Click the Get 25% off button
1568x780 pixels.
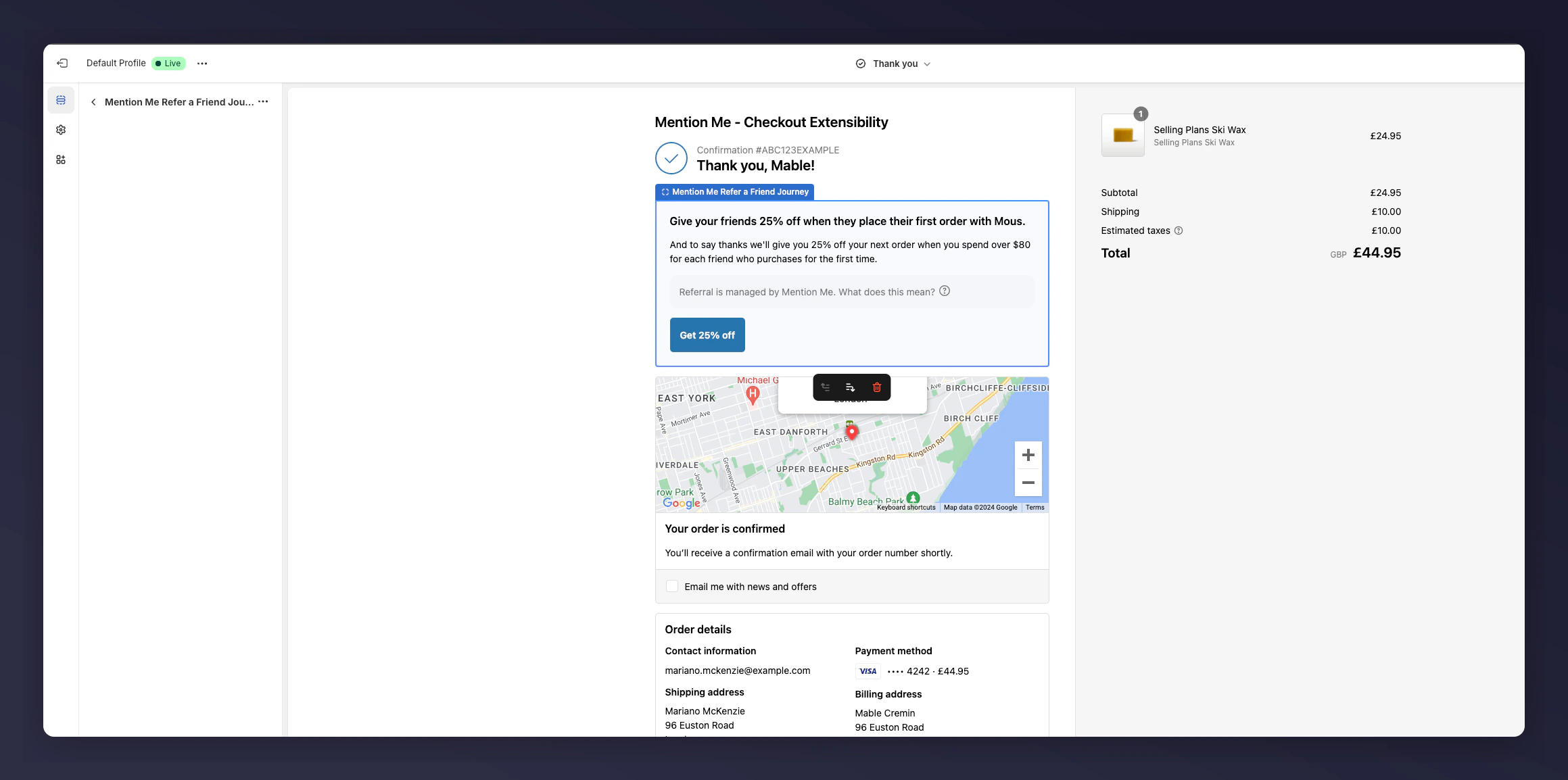click(707, 335)
